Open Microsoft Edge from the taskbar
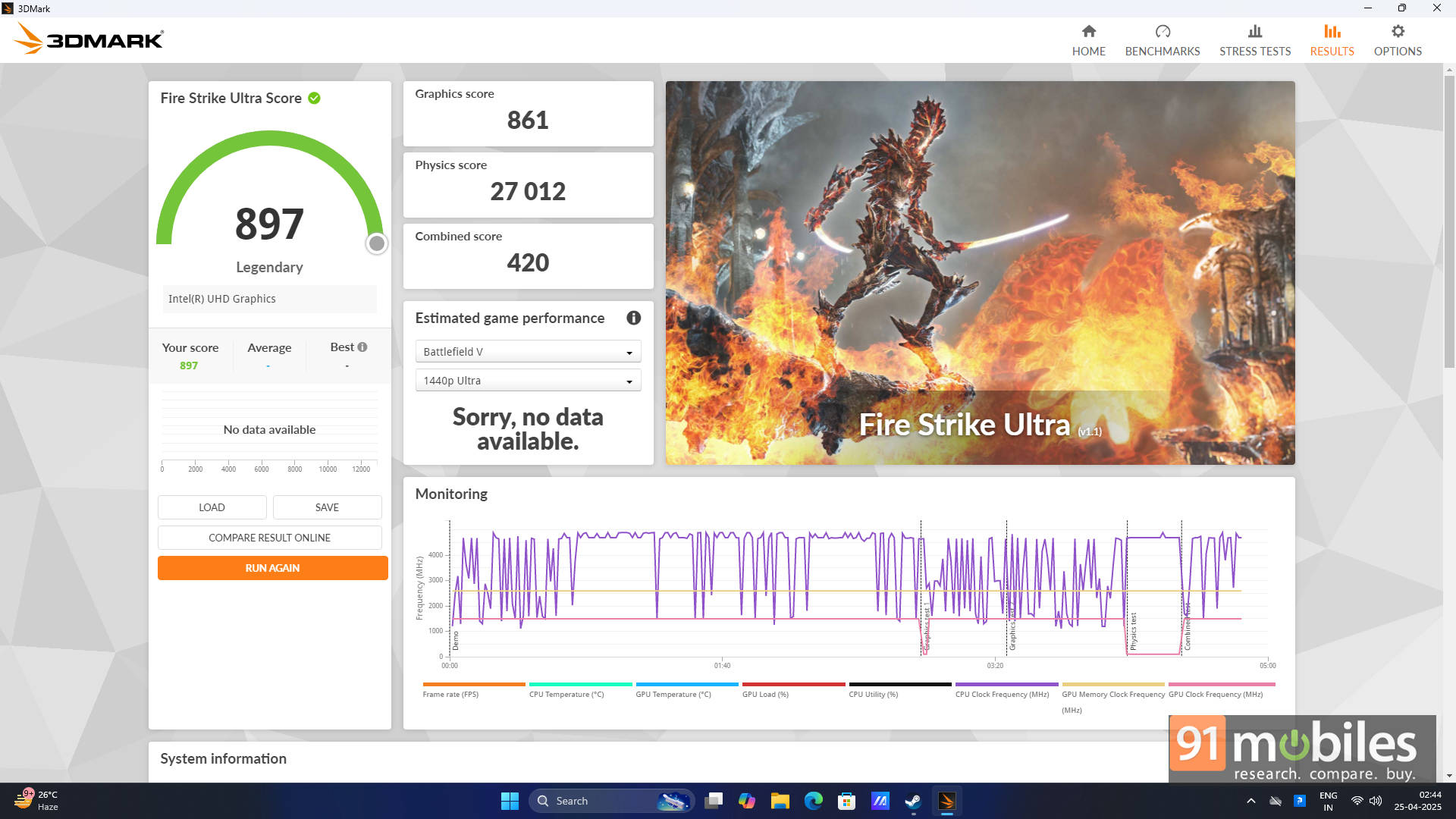1456x819 pixels. coord(813,801)
